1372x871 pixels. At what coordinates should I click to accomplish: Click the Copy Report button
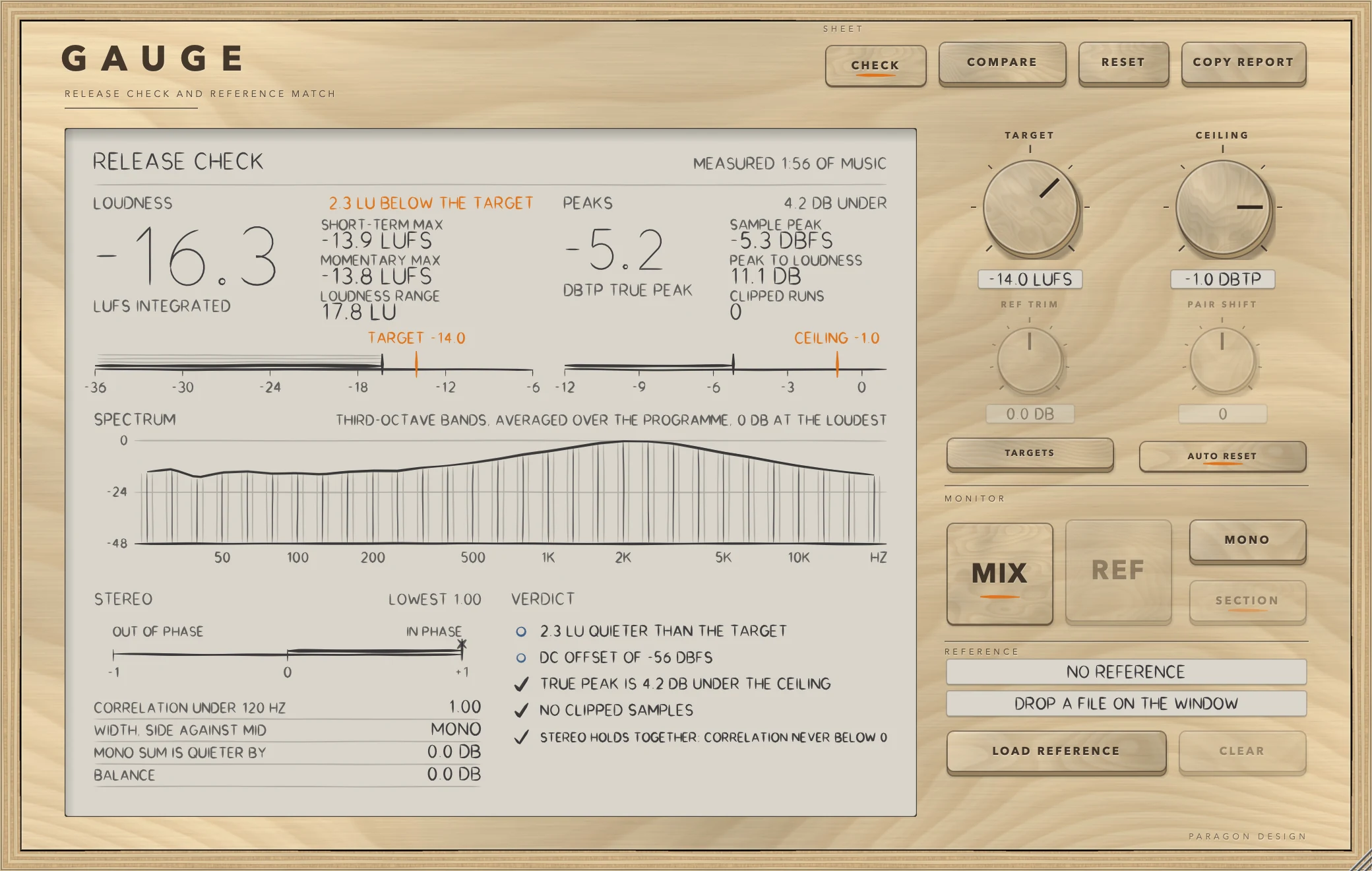1243,63
